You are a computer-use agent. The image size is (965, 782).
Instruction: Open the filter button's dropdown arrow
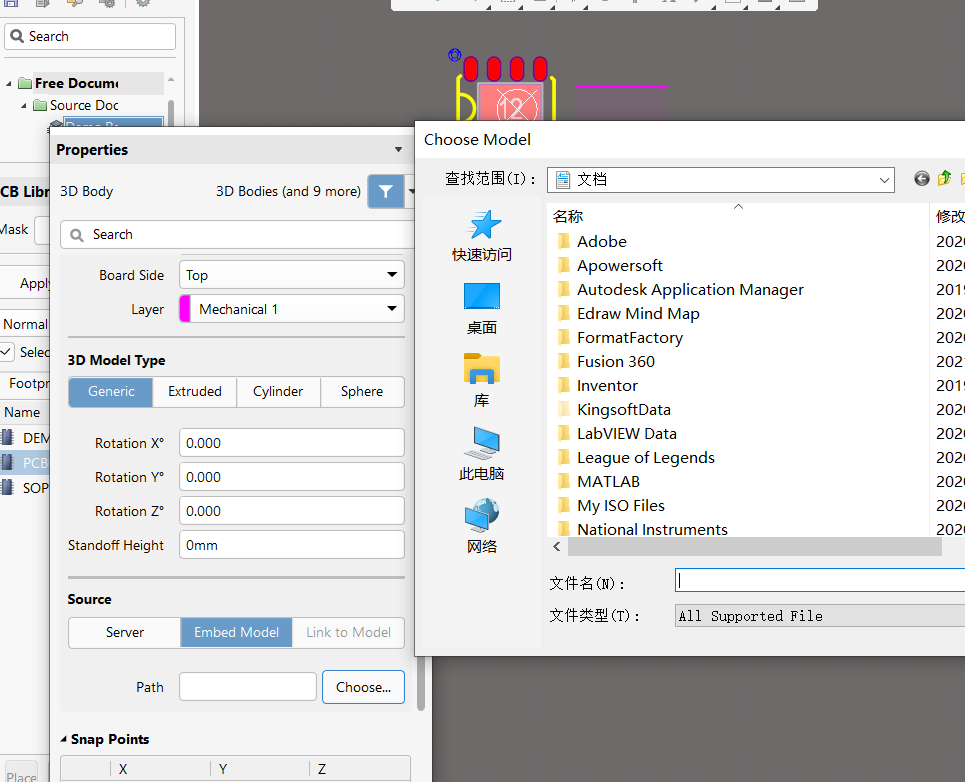[x=411, y=191]
